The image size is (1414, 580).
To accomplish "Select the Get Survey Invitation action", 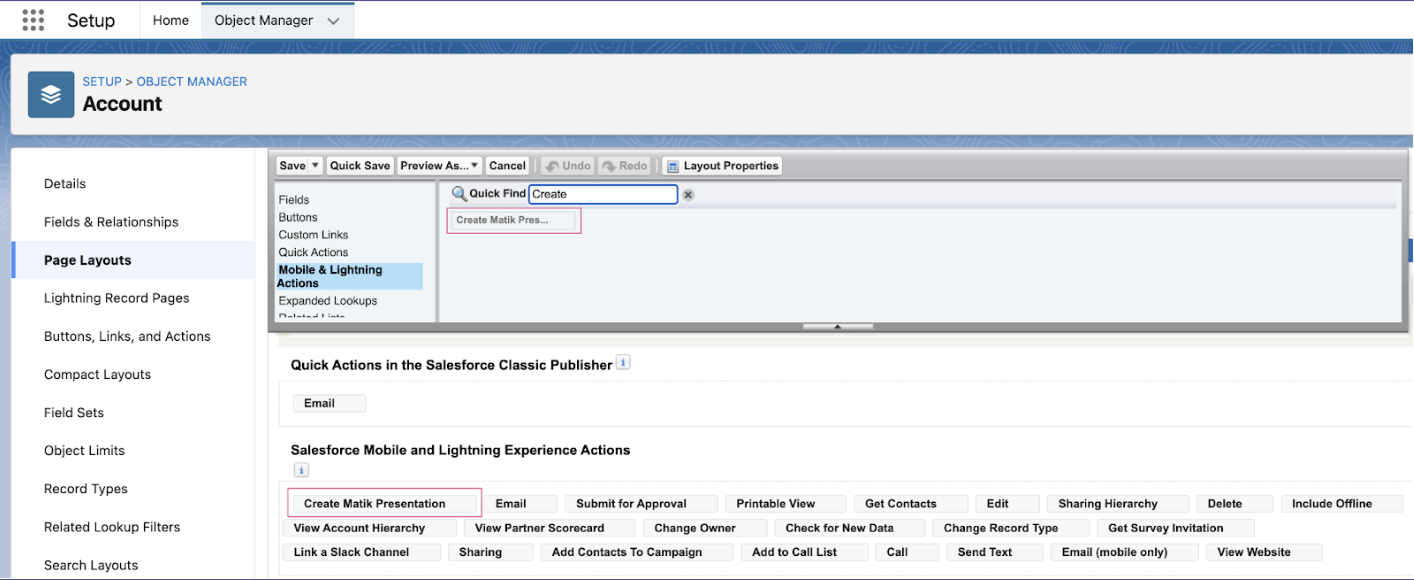I will click(1176, 528).
